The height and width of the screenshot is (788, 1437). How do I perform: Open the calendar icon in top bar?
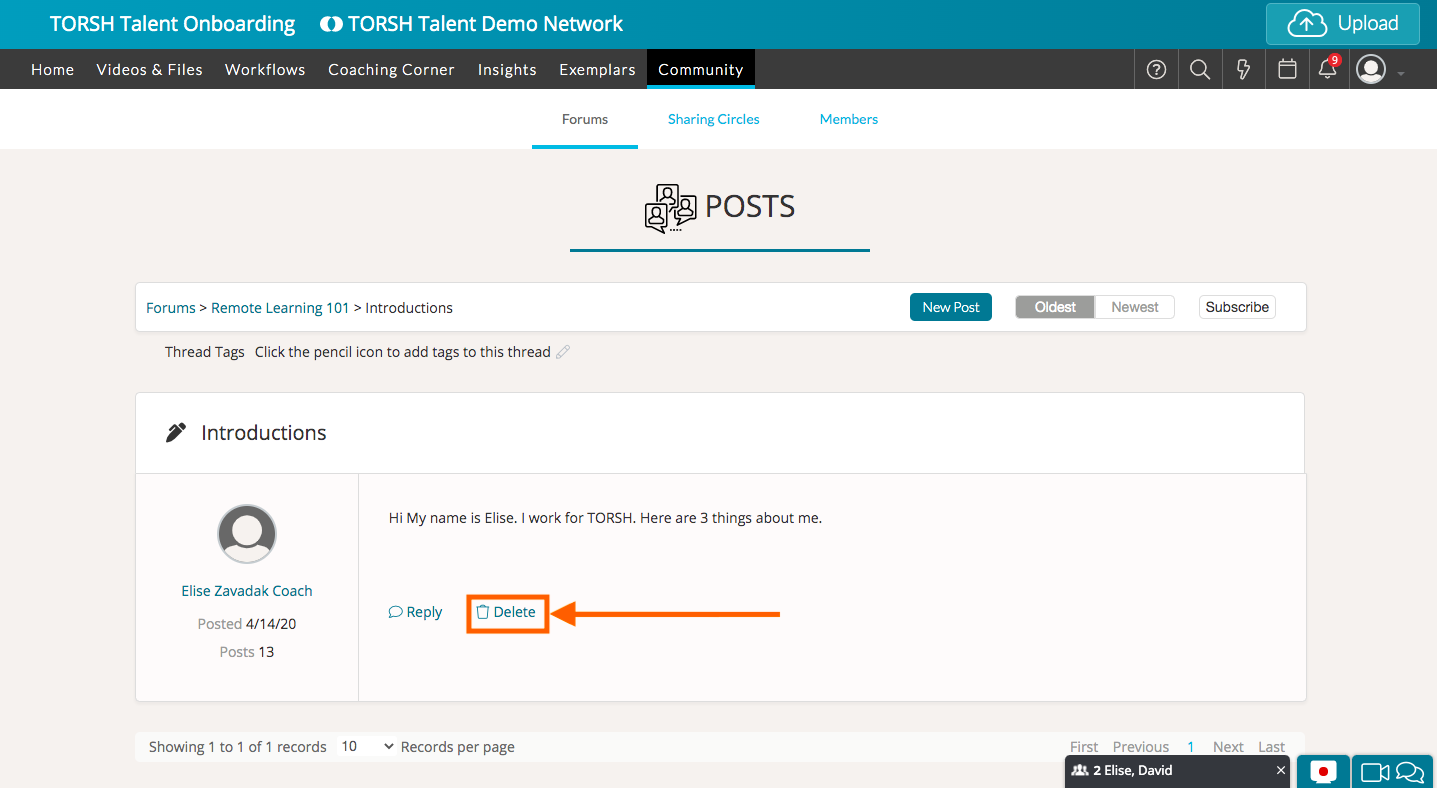click(1287, 70)
